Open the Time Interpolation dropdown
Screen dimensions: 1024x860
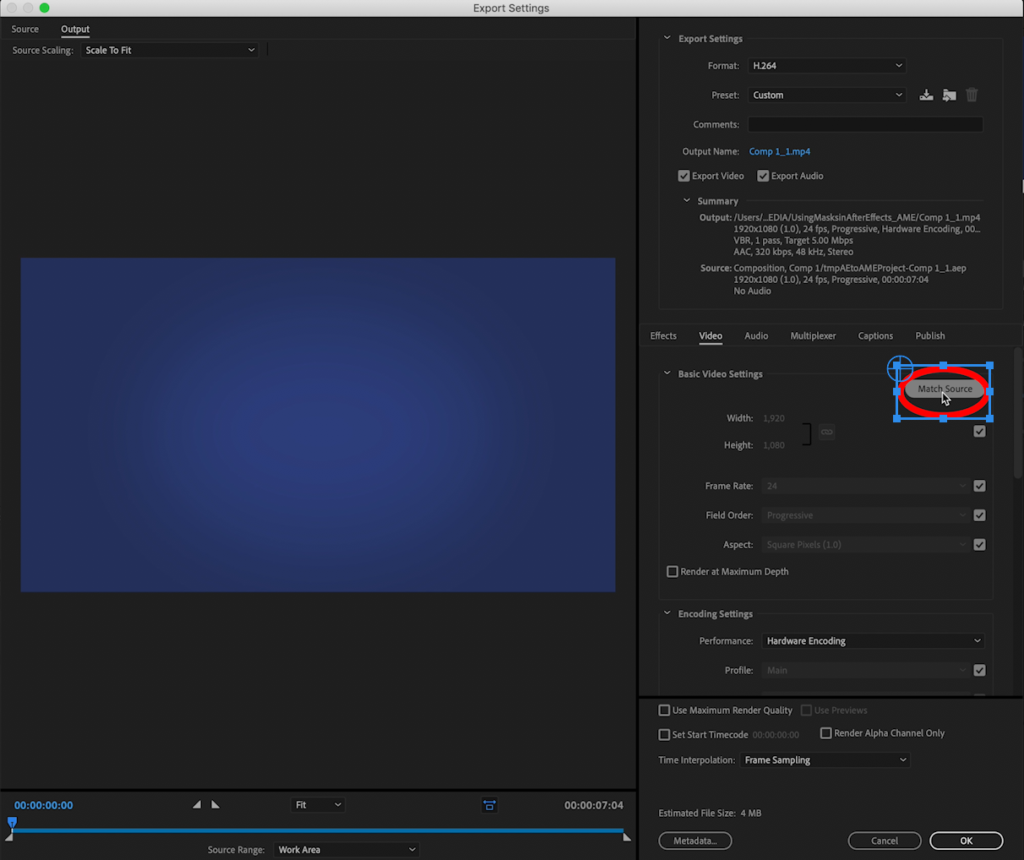825,760
